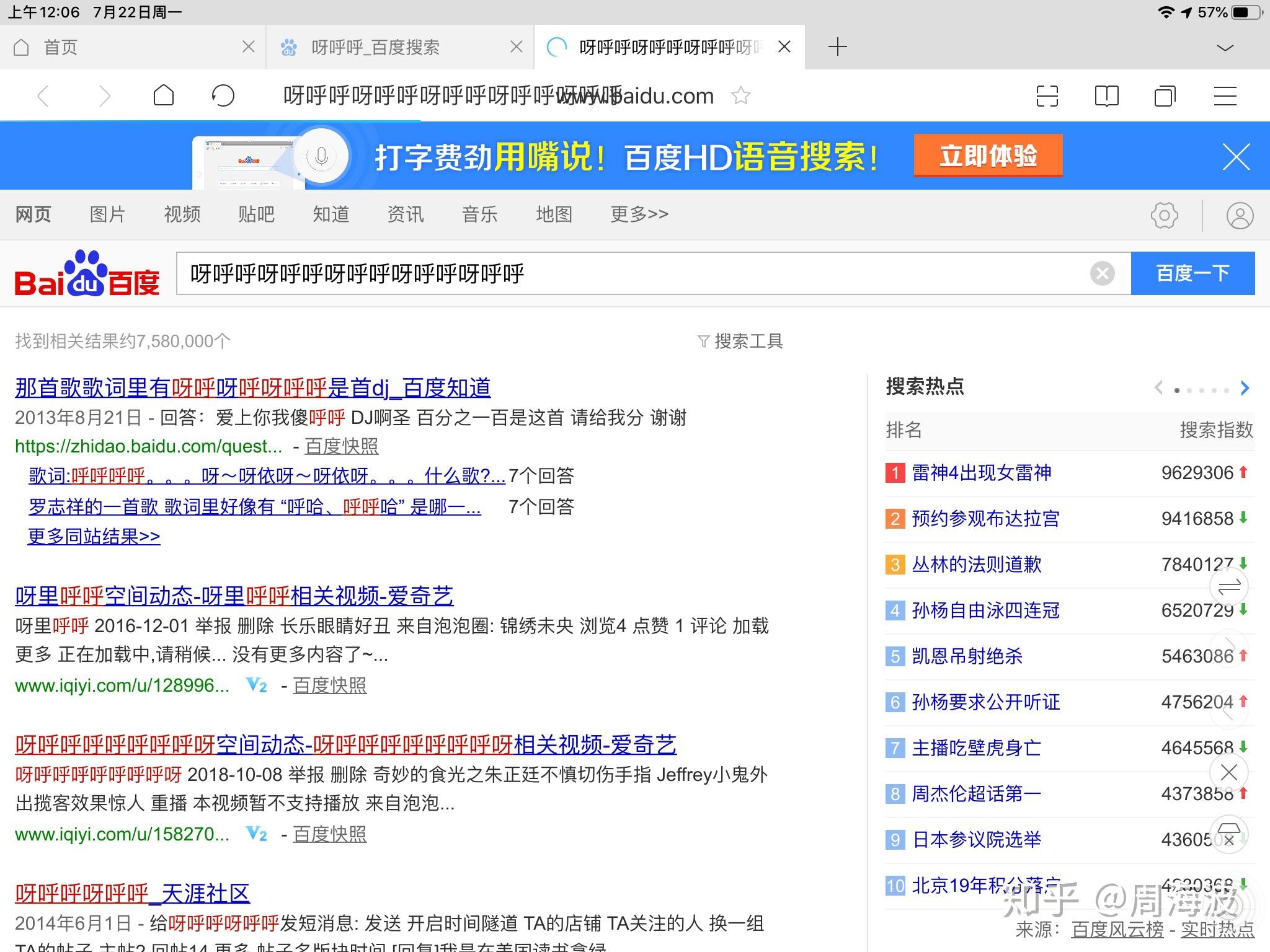This screenshot has height=952, width=1270.
Task: Select the 资讯 search category
Action: coord(406,214)
